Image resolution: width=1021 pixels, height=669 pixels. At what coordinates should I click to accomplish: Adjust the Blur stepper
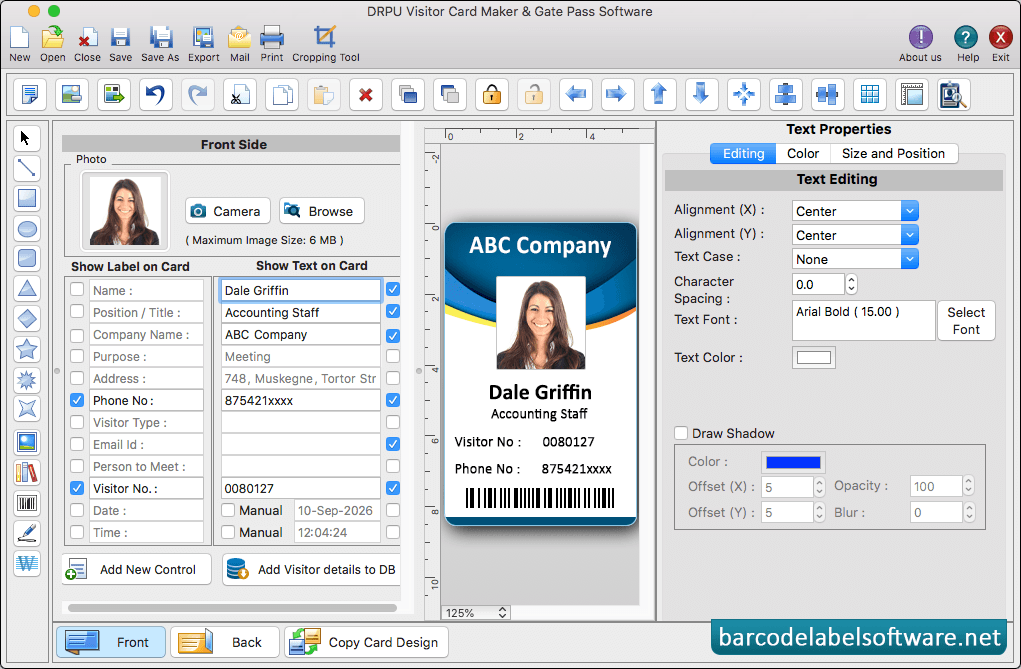coord(968,512)
